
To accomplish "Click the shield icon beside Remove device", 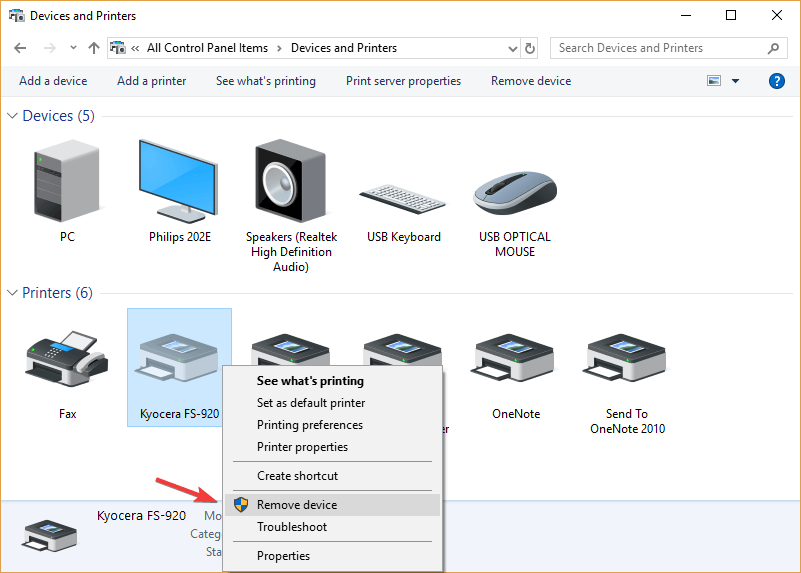I will (x=241, y=505).
